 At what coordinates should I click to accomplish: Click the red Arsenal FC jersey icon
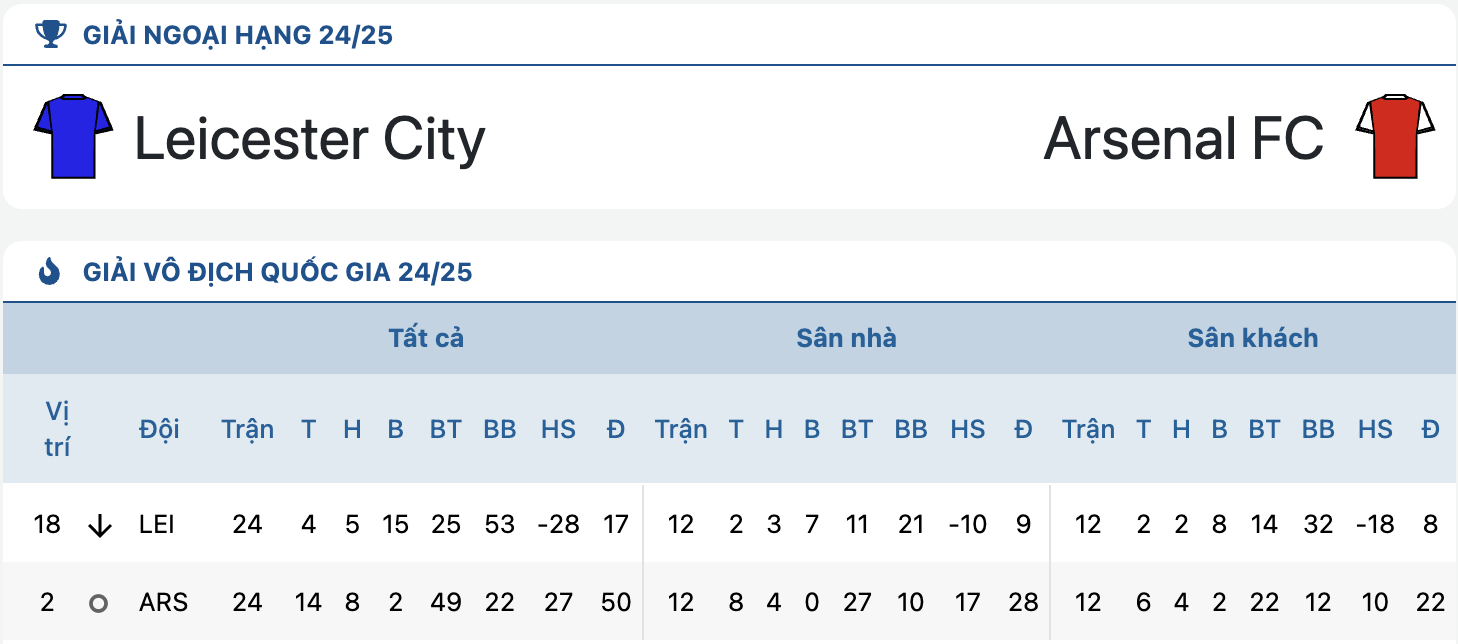click(x=1395, y=137)
